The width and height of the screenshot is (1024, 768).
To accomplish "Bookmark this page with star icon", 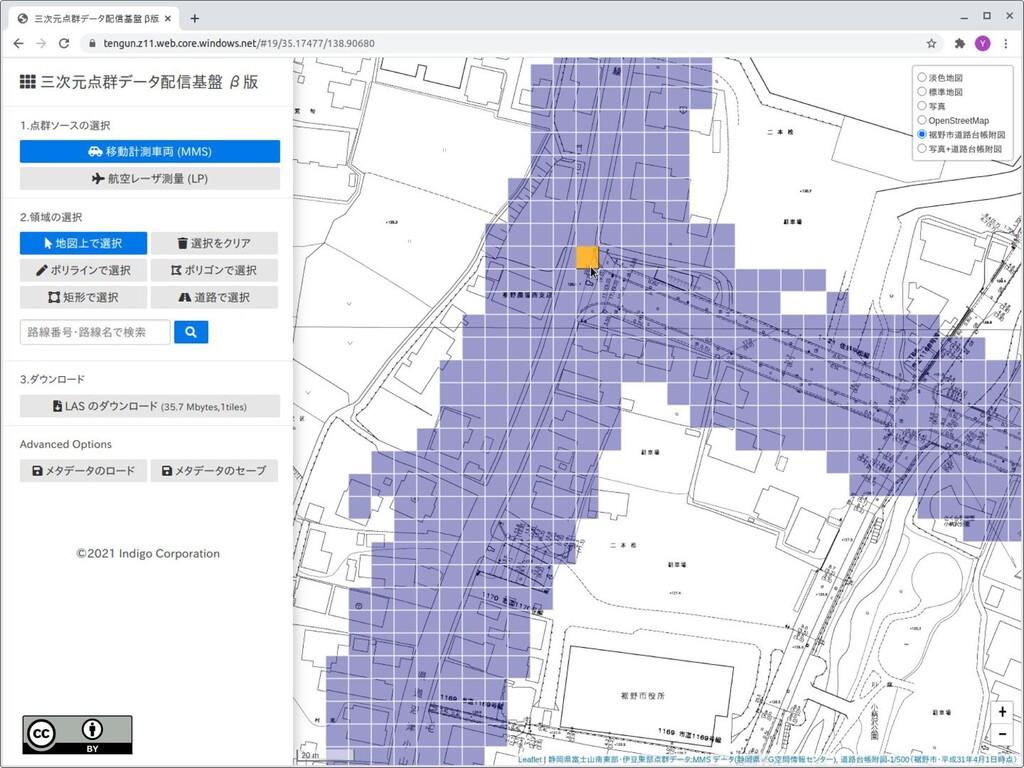I will pos(931,43).
